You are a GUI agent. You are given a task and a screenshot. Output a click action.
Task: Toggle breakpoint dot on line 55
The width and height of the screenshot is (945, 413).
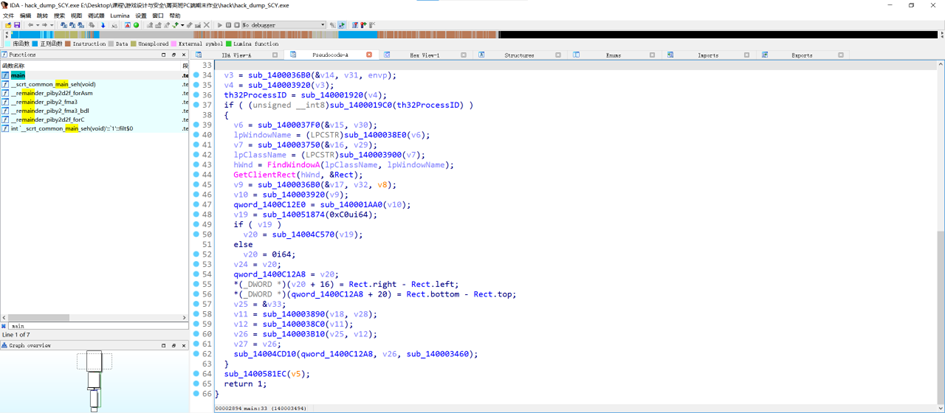point(196,284)
